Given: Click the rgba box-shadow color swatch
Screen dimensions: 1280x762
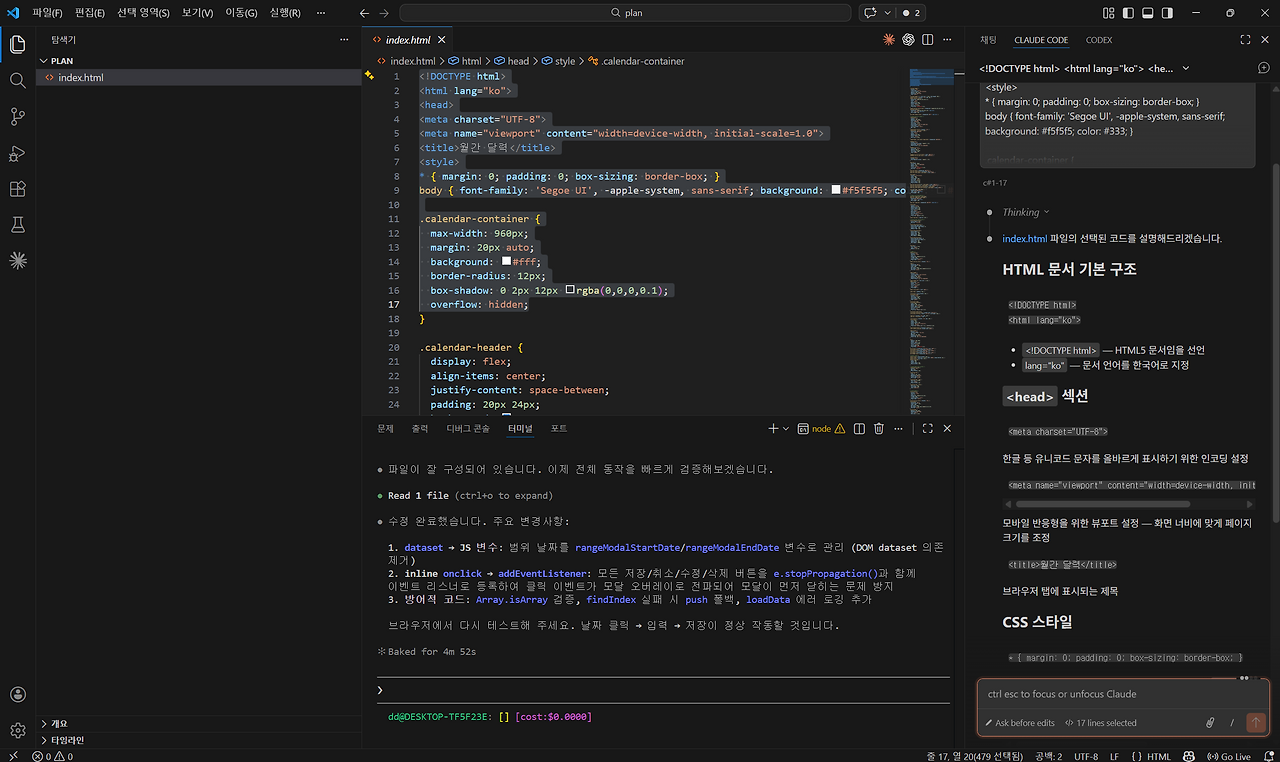Looking at the screenshot, I should coord(570,290).
